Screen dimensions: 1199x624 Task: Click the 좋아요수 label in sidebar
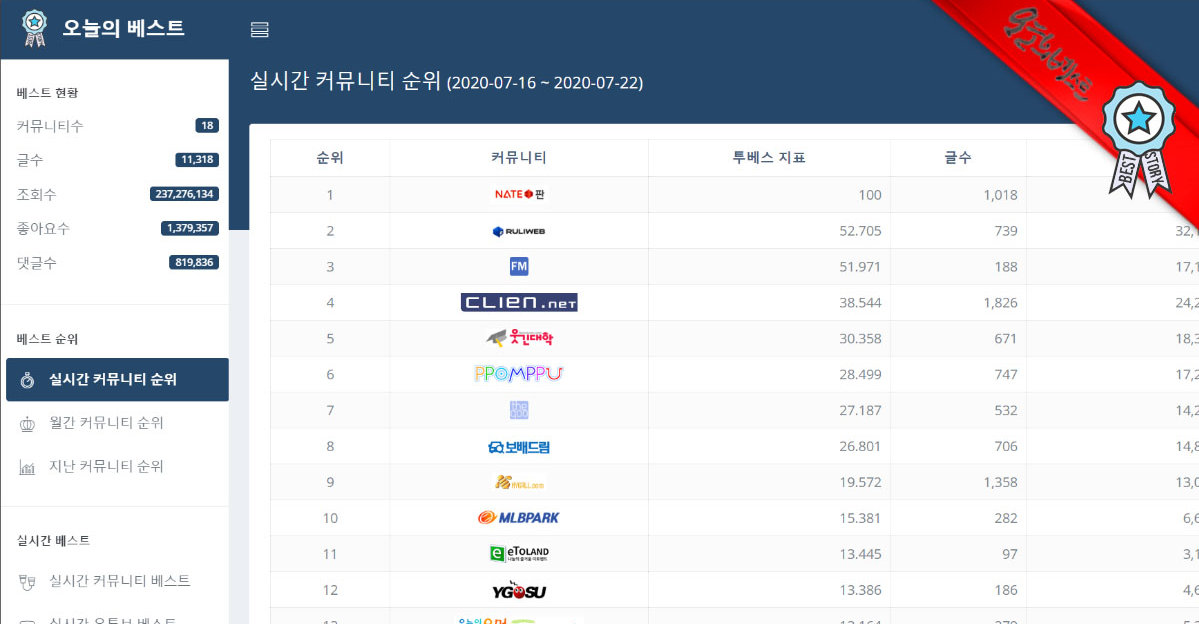click(43, 228)
